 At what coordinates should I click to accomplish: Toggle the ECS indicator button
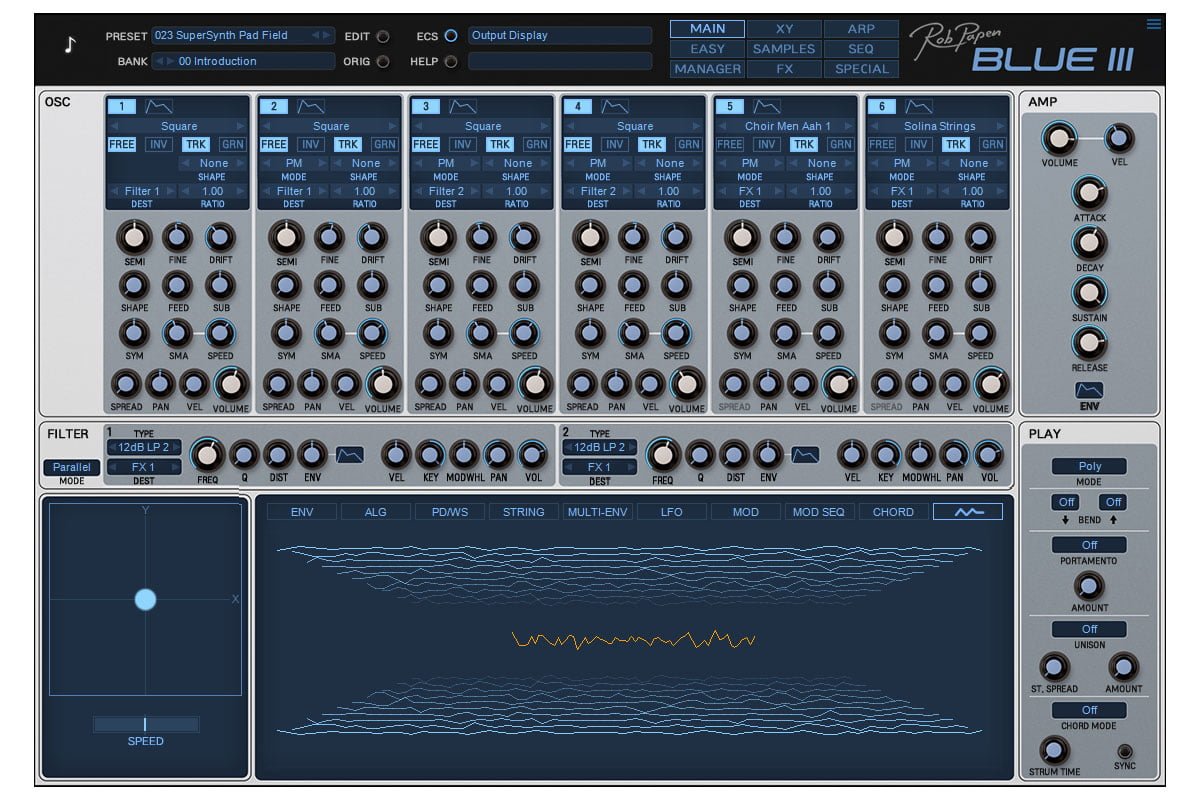point(451,36)
